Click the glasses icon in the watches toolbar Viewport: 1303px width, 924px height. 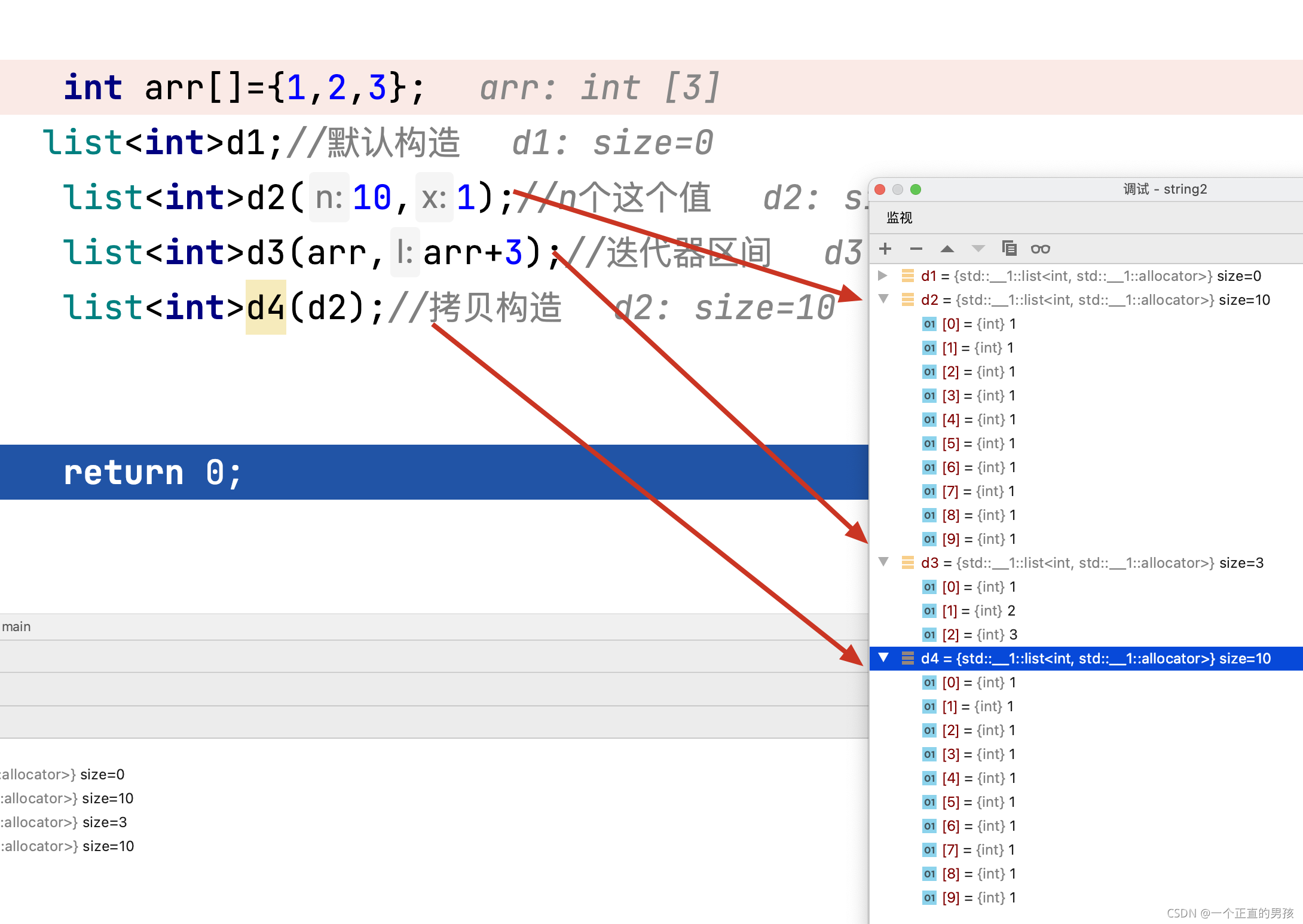pos(1040,249)
